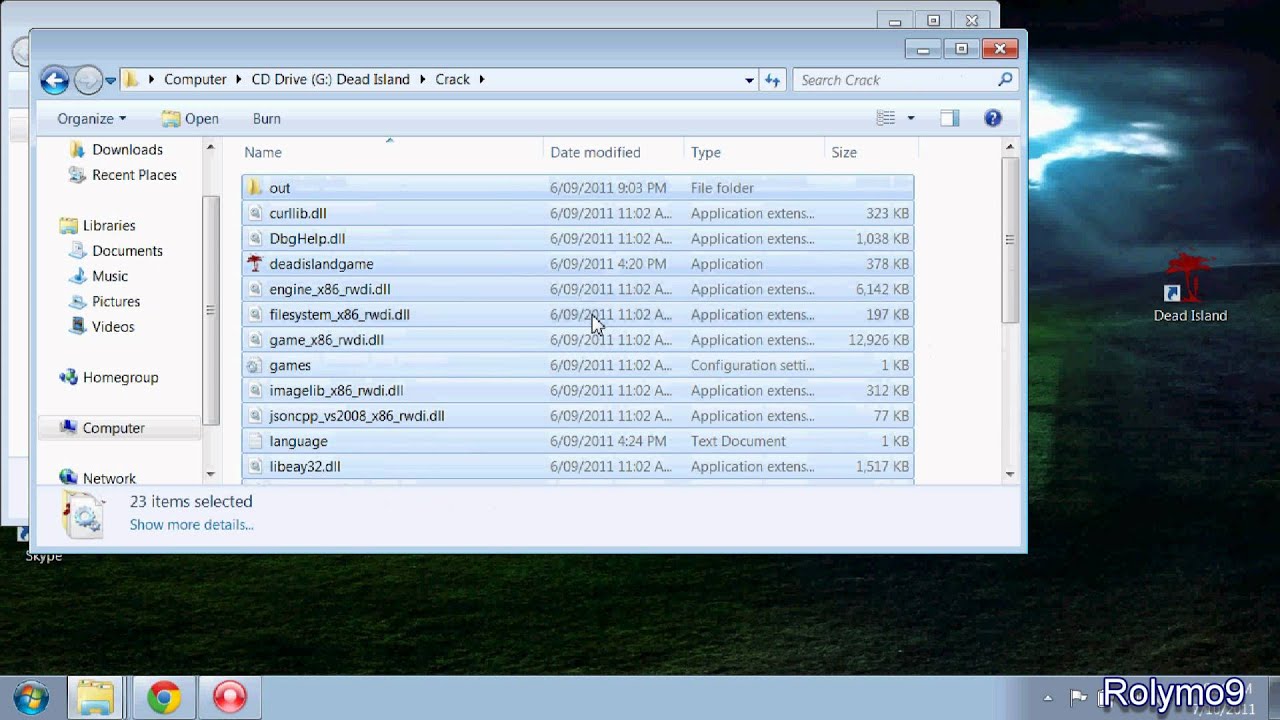The image size is (1280, 720).
Task: Select imagelib_x86_rwdi.dll file icon
Action: pyautogui.click(x=254, y=390)
